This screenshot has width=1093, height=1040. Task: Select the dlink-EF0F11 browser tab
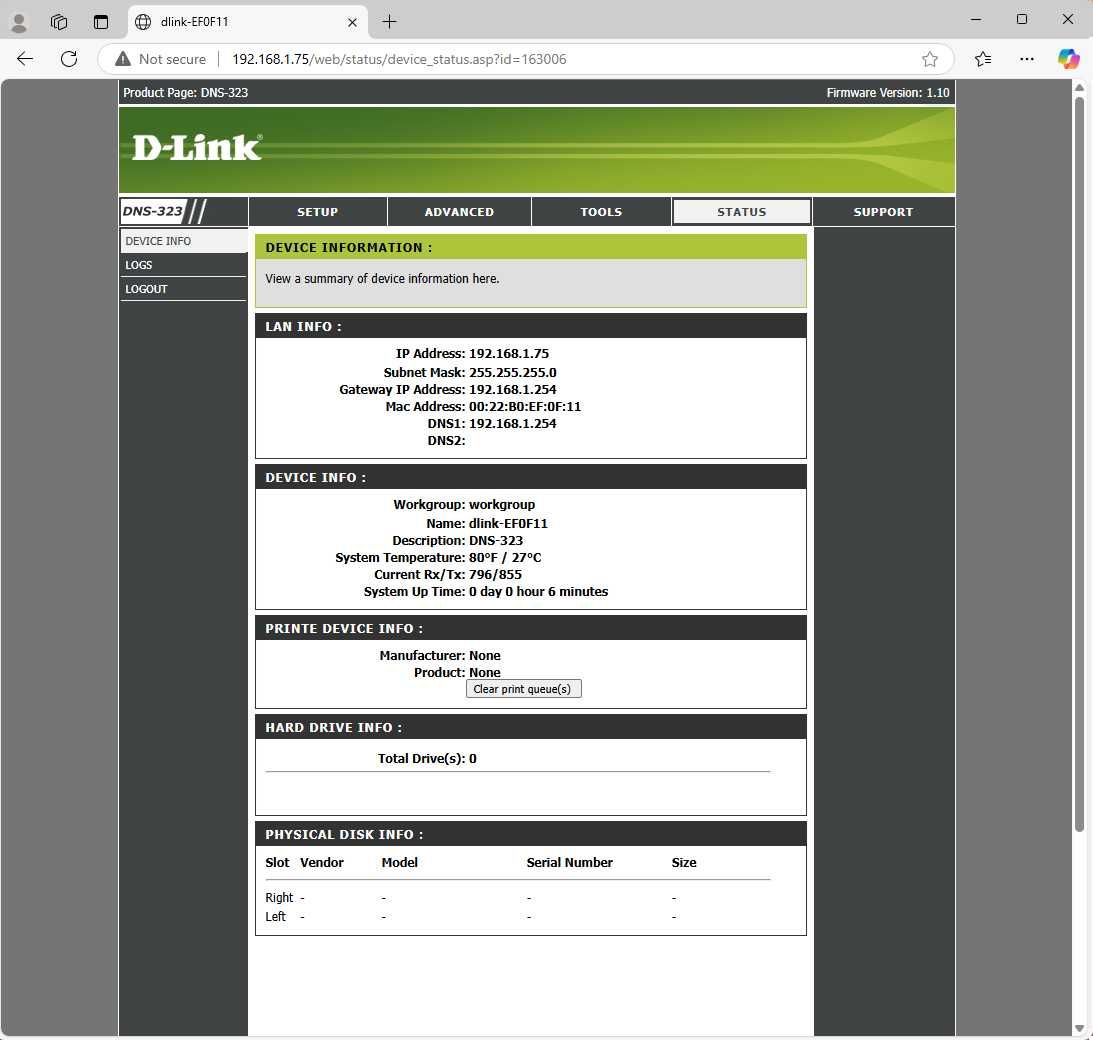point(247,22)
